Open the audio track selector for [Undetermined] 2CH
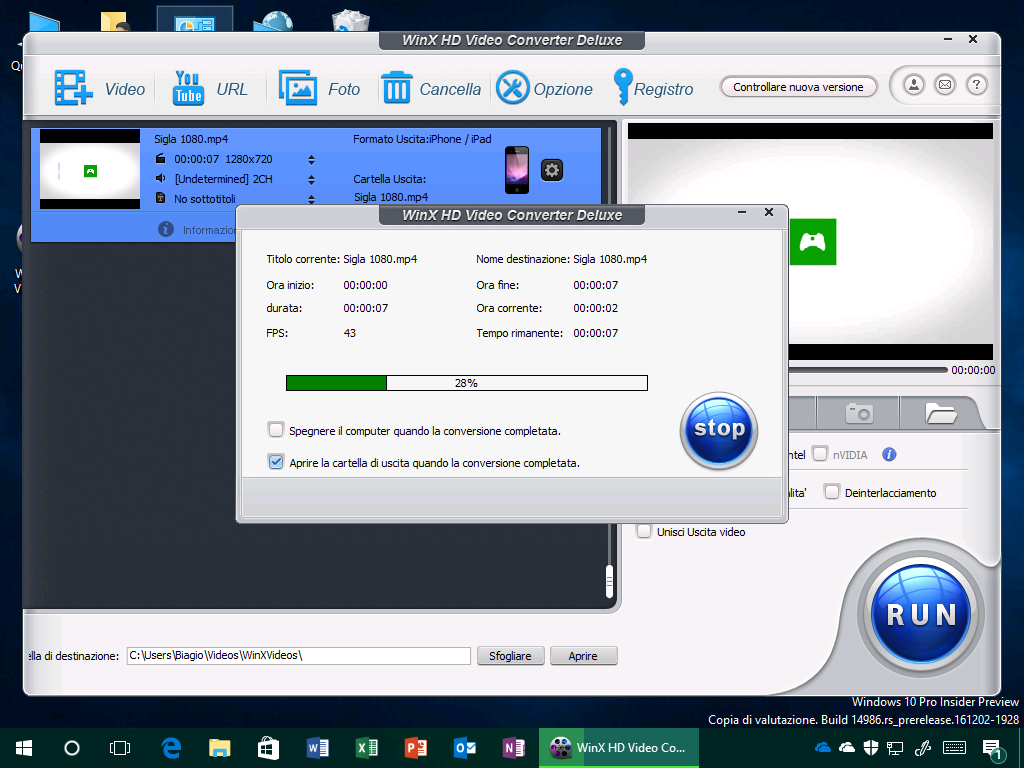Image resolution: width=1024 pixels, height=768 pixels. pos(312,180)
